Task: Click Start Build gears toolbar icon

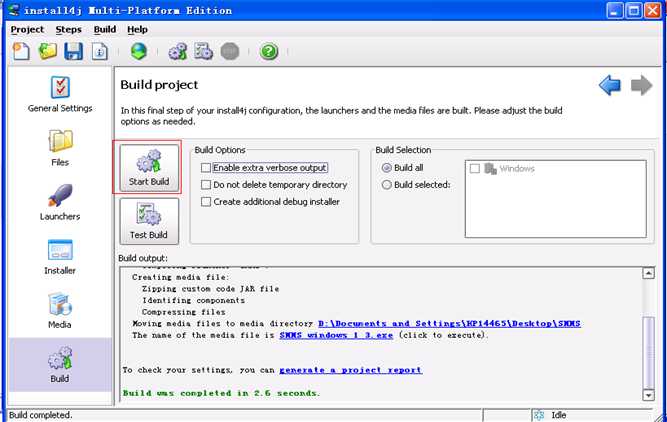Action: 177,51
